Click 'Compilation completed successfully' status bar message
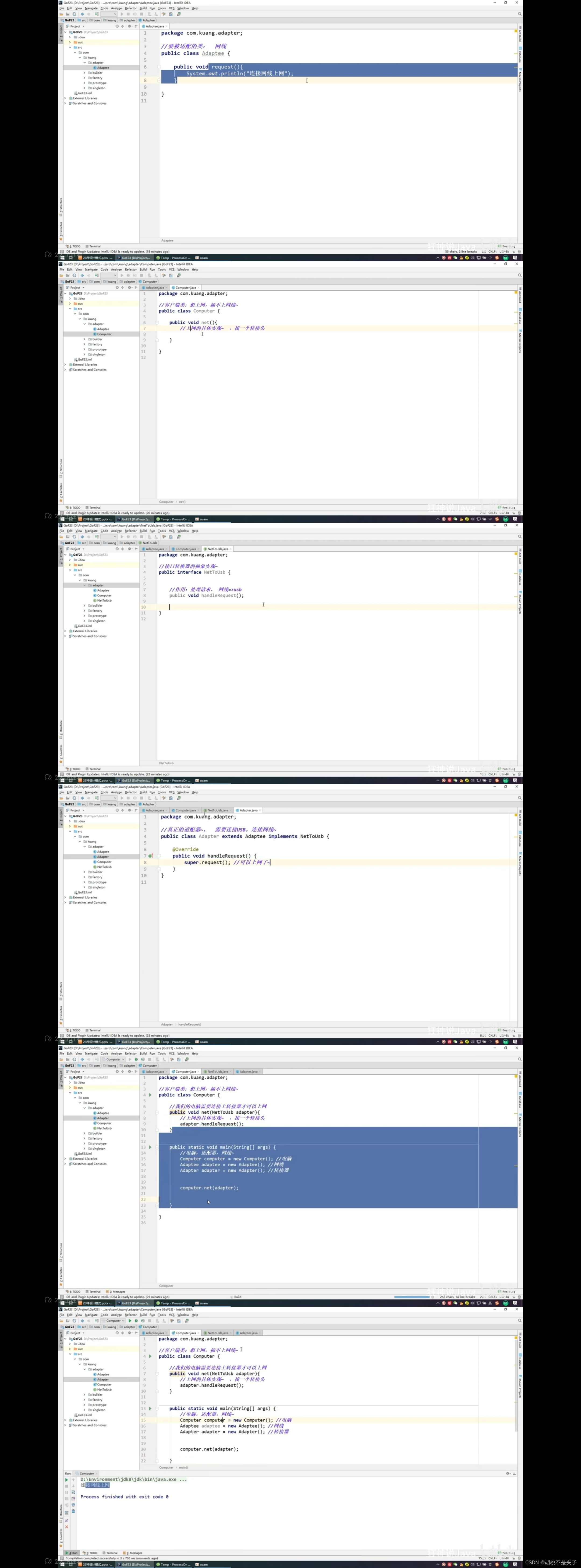 111,1558
